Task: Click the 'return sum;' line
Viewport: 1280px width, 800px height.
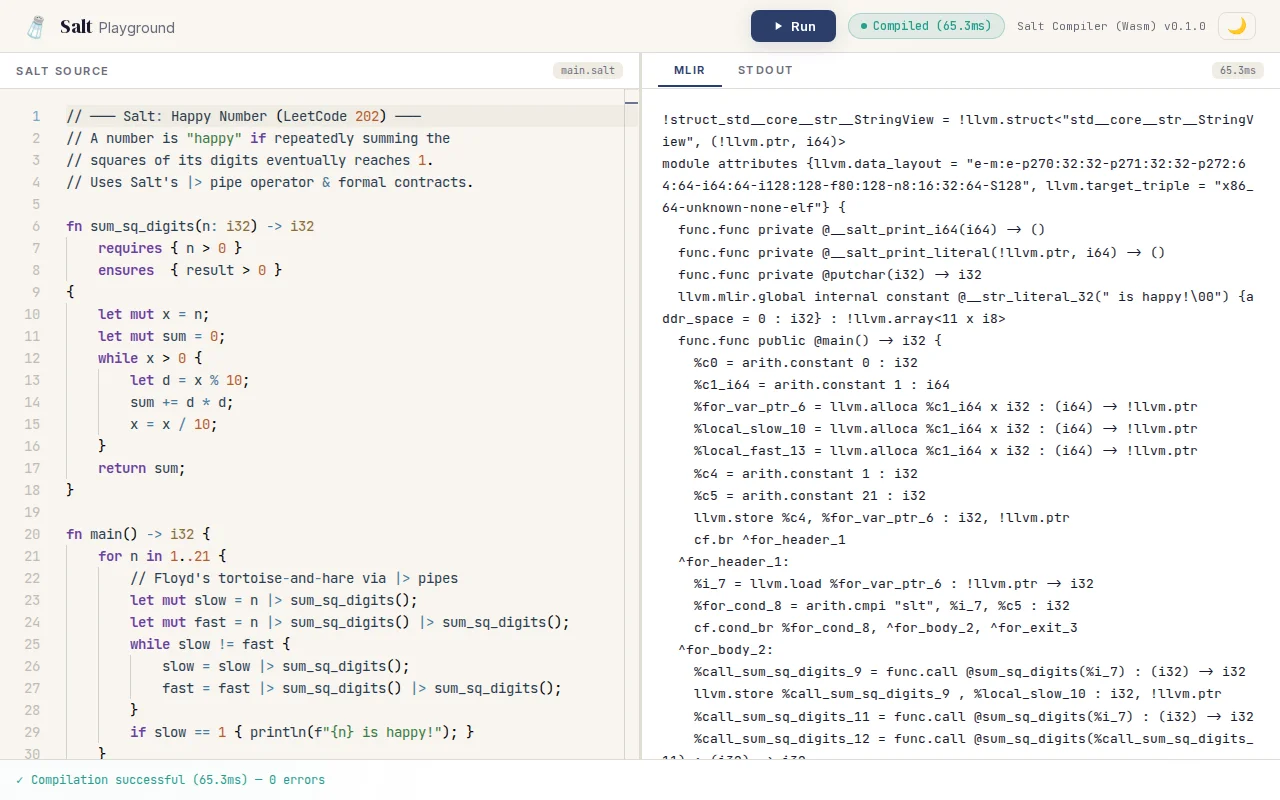Action: click(x=142, y=468)
